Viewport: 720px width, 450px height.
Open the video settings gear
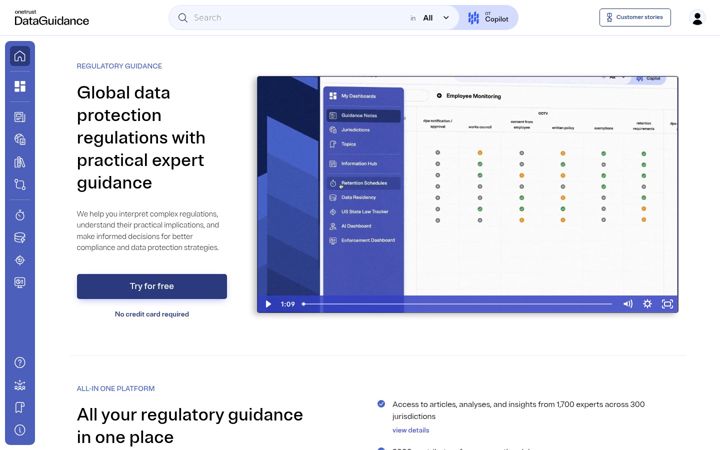pos(647,304)
